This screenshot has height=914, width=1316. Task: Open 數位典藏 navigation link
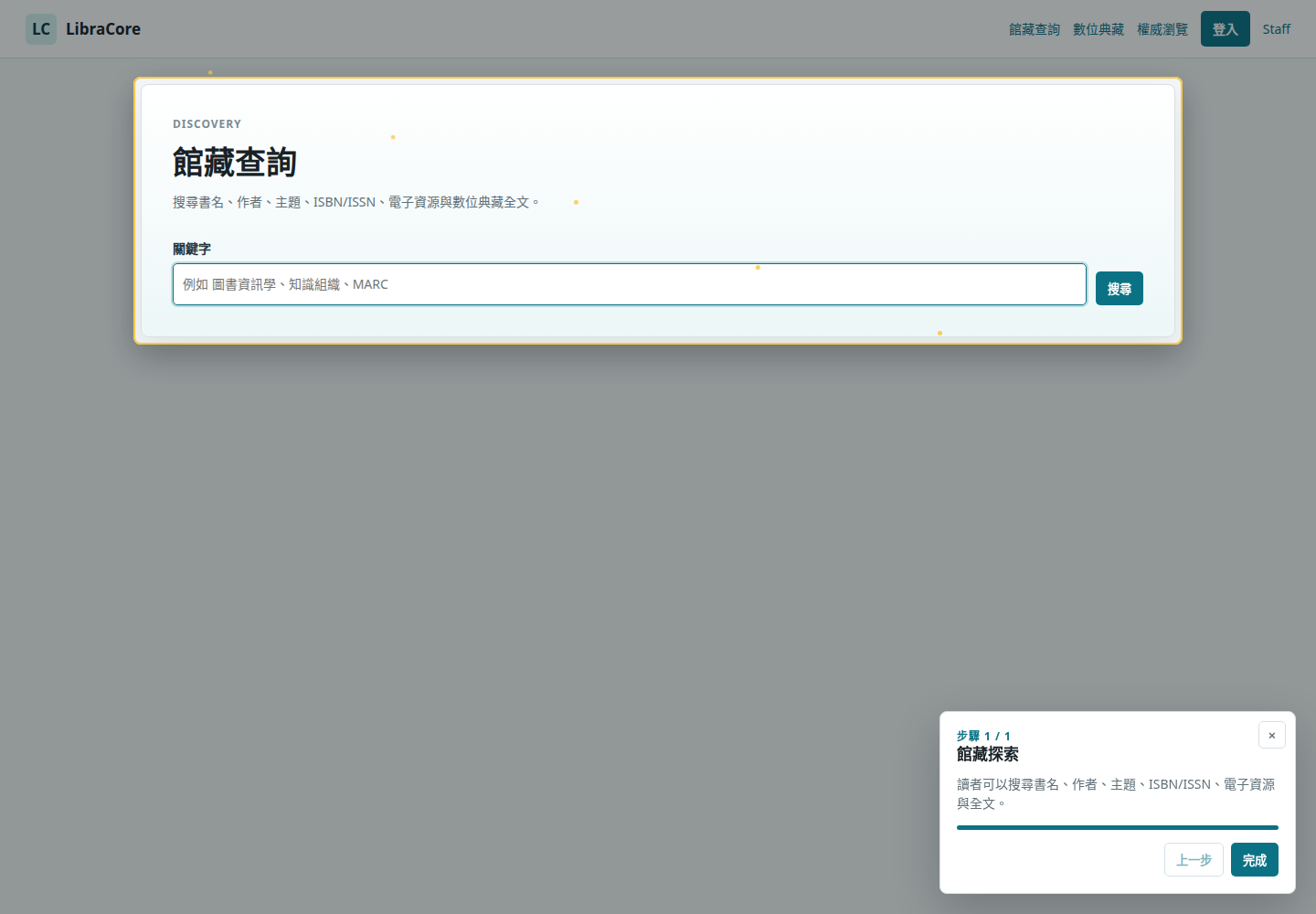coord(1098,29)
